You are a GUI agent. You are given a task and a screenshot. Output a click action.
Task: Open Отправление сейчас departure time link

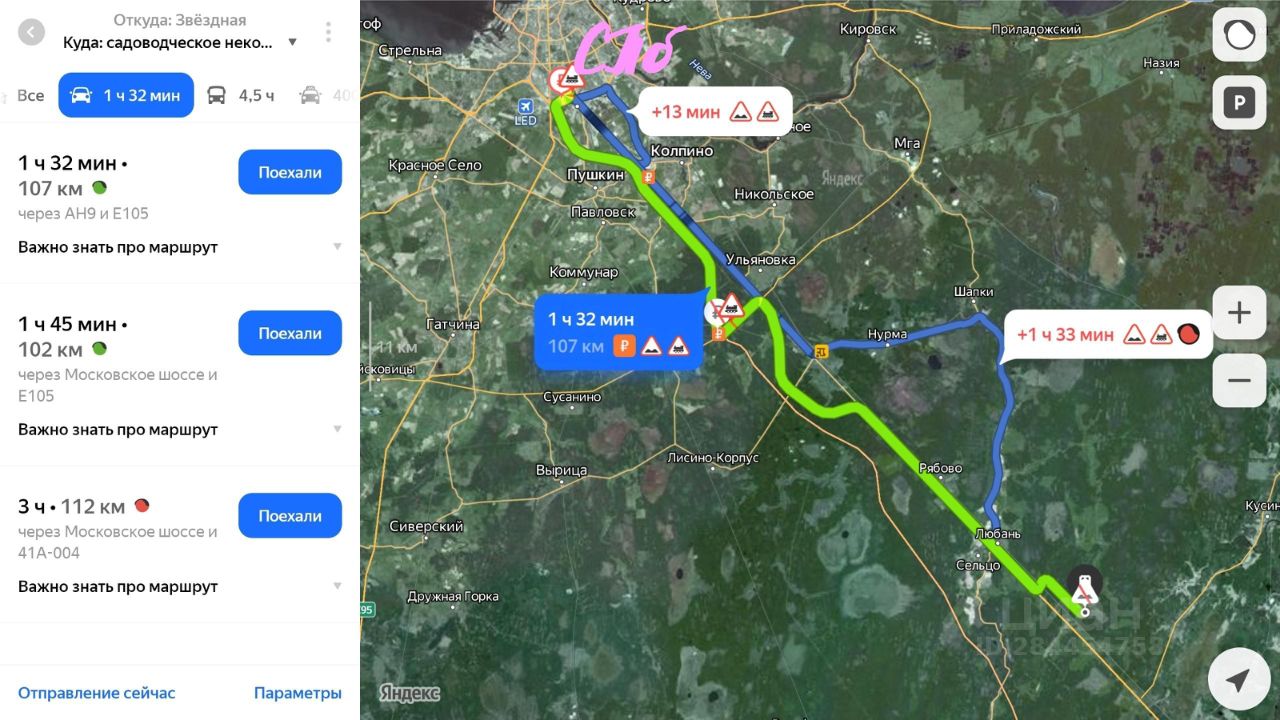pyautogui.click(x=96, y=693)
